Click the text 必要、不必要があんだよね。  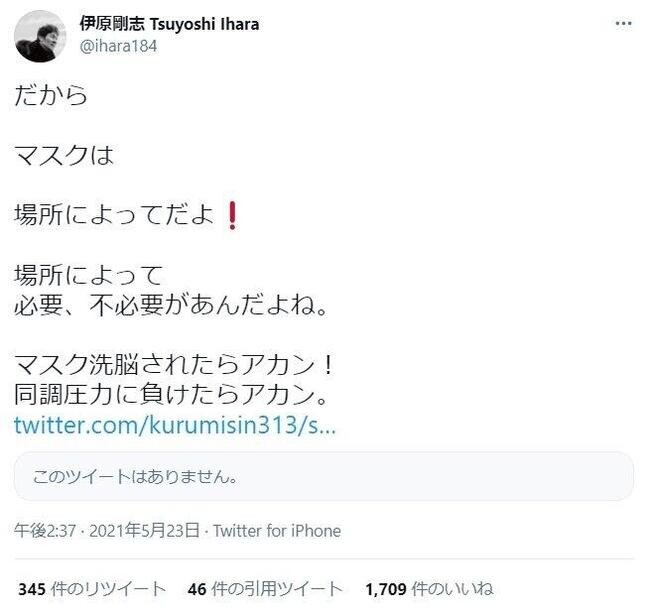point(171,305)
